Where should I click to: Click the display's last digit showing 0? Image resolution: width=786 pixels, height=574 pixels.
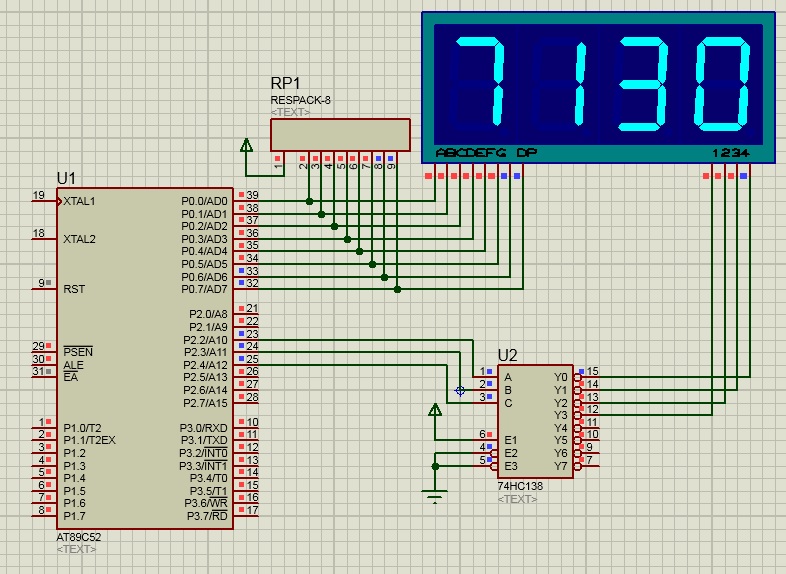pyautogui.click(x=722, y=83)
